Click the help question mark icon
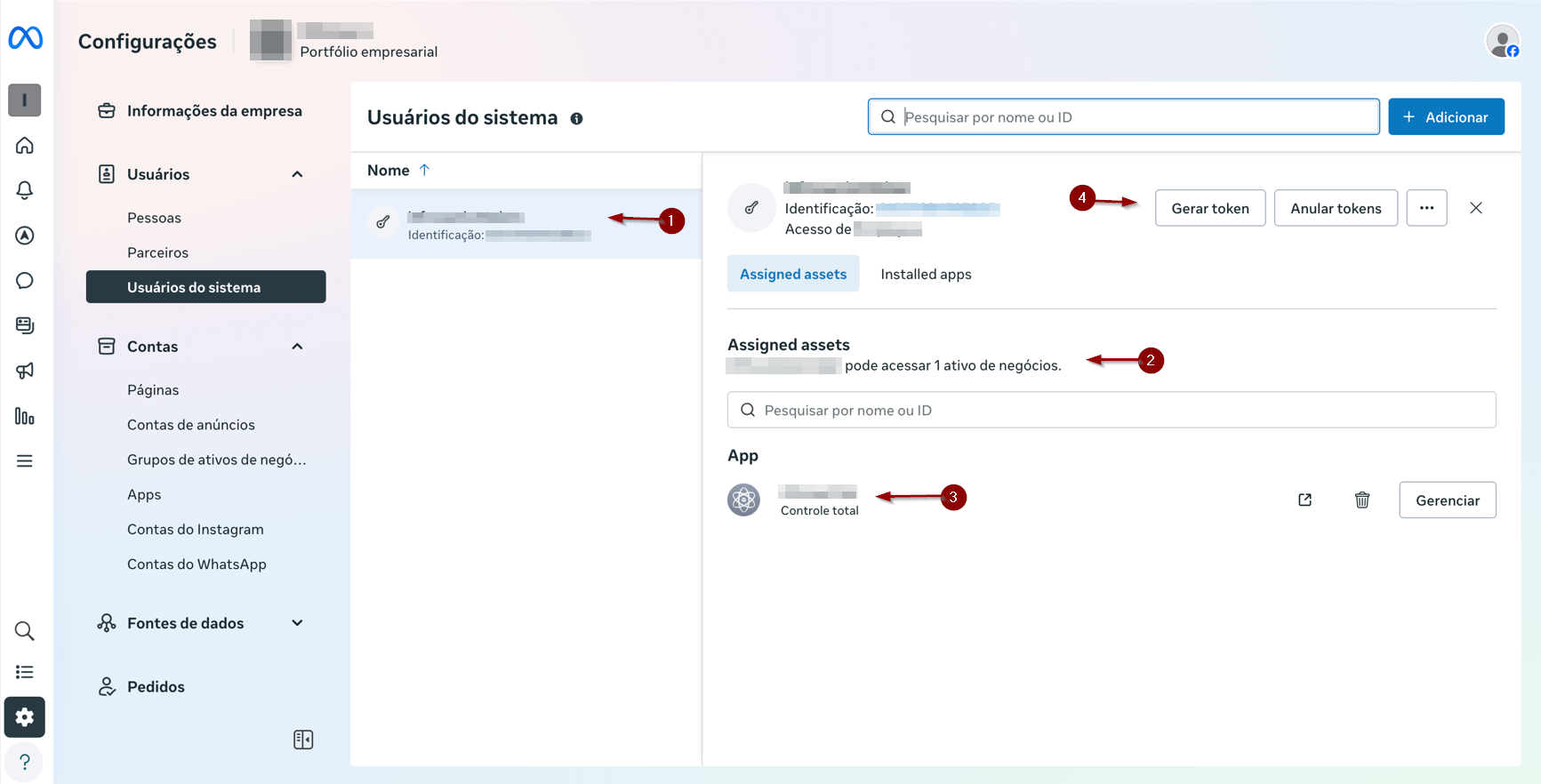 25,762
